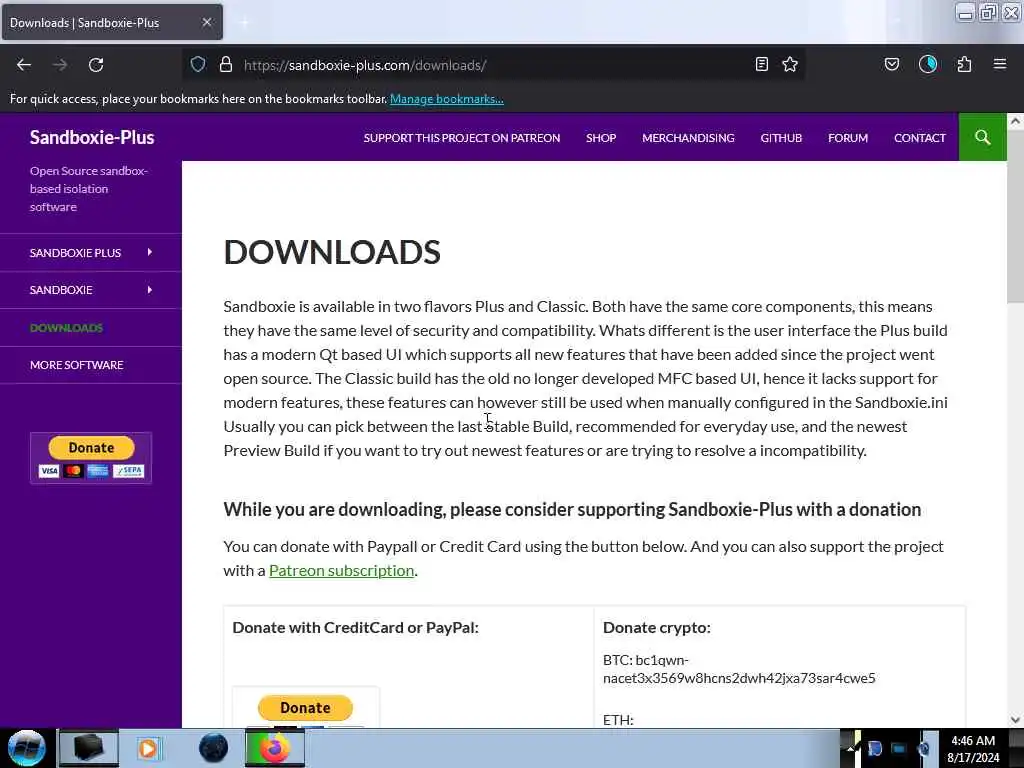Open the SHOP nav item

[601, 138]
